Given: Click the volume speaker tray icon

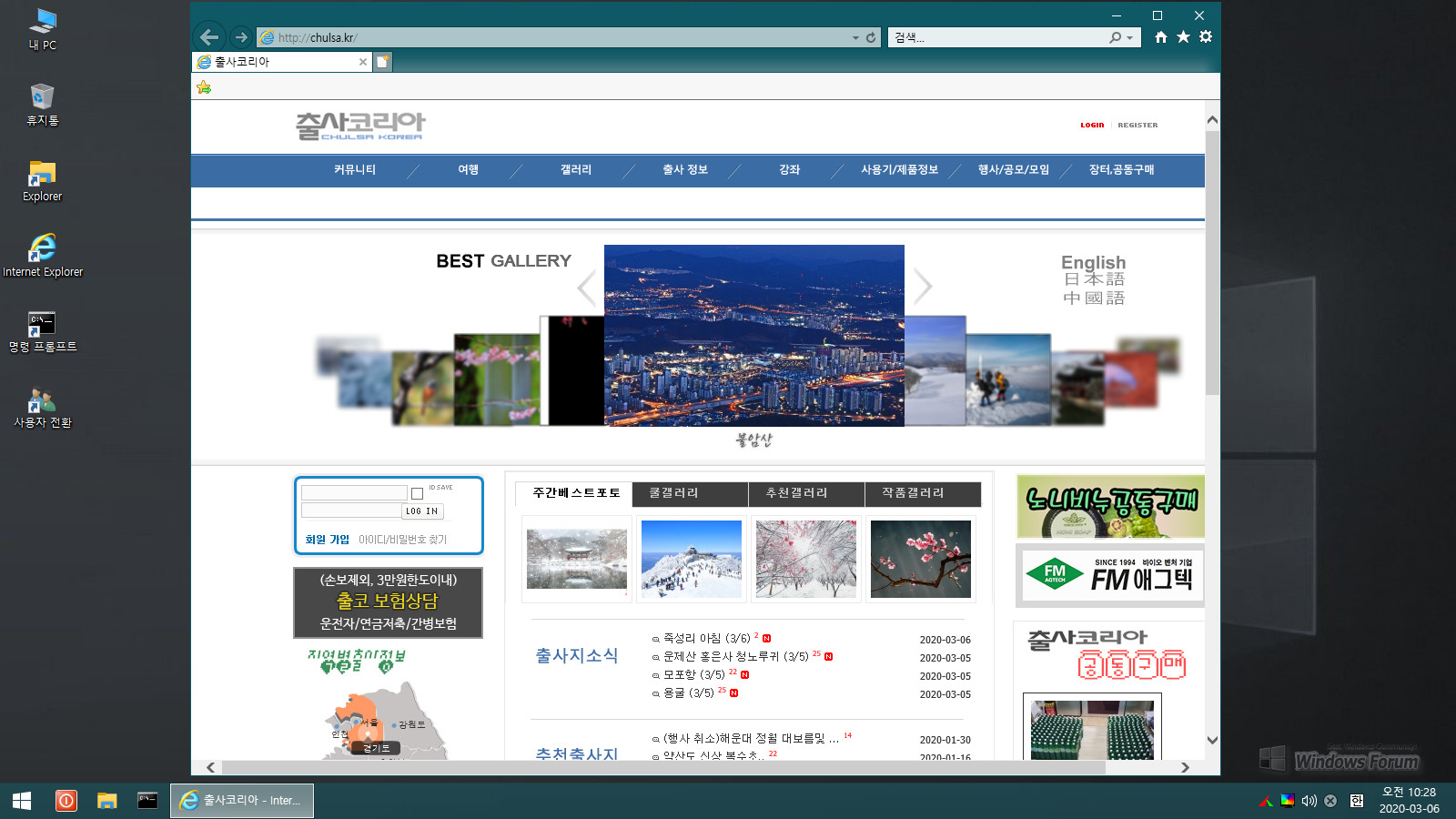Looking at the screenshot, I should pyautogui.click(x=1309, y=801).
